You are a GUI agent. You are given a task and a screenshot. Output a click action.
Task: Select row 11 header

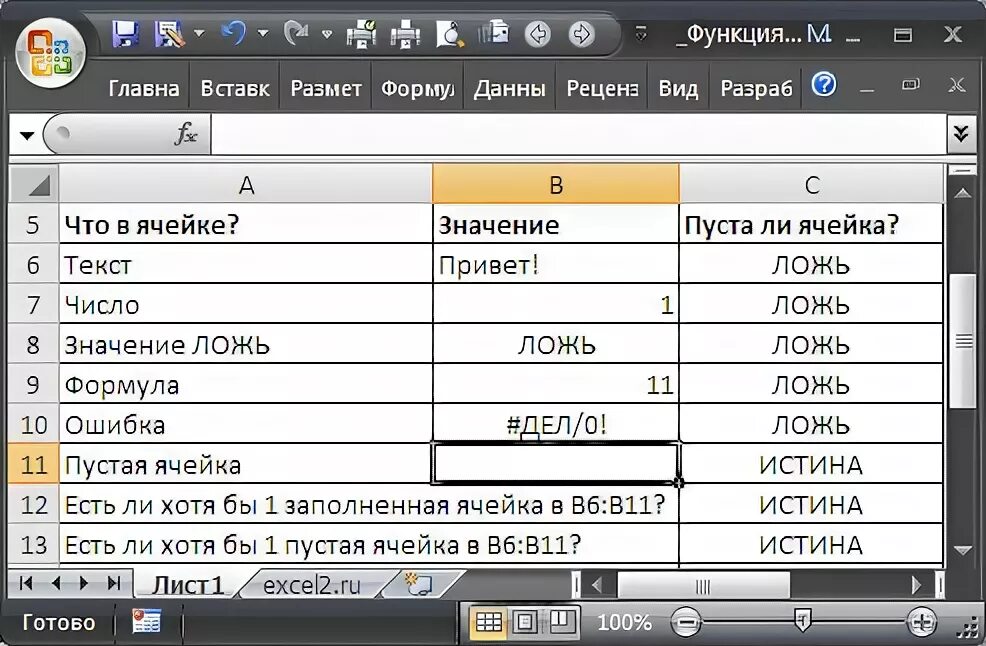[33, 465]
